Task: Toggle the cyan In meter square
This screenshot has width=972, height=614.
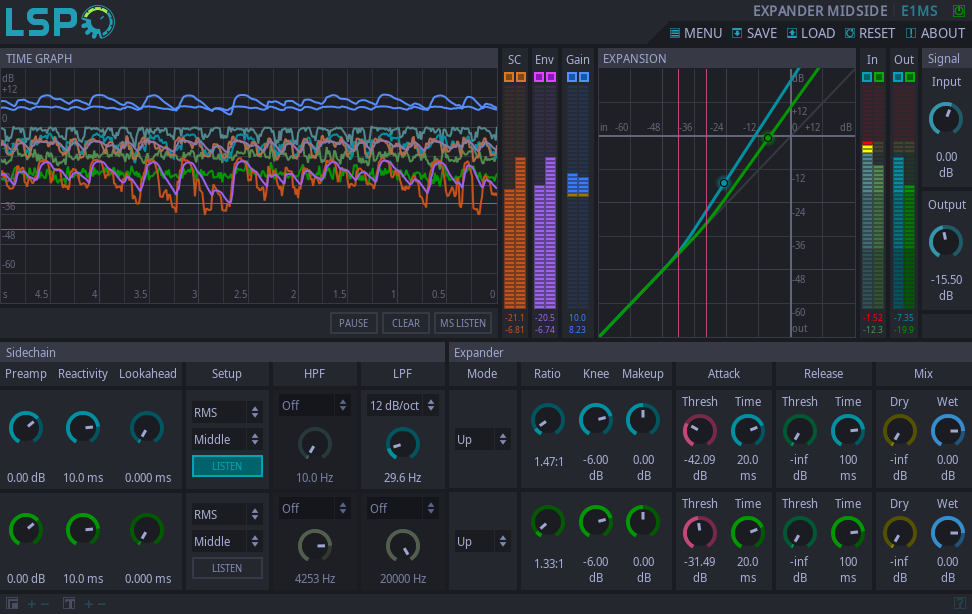Action: tap(867, 77)
